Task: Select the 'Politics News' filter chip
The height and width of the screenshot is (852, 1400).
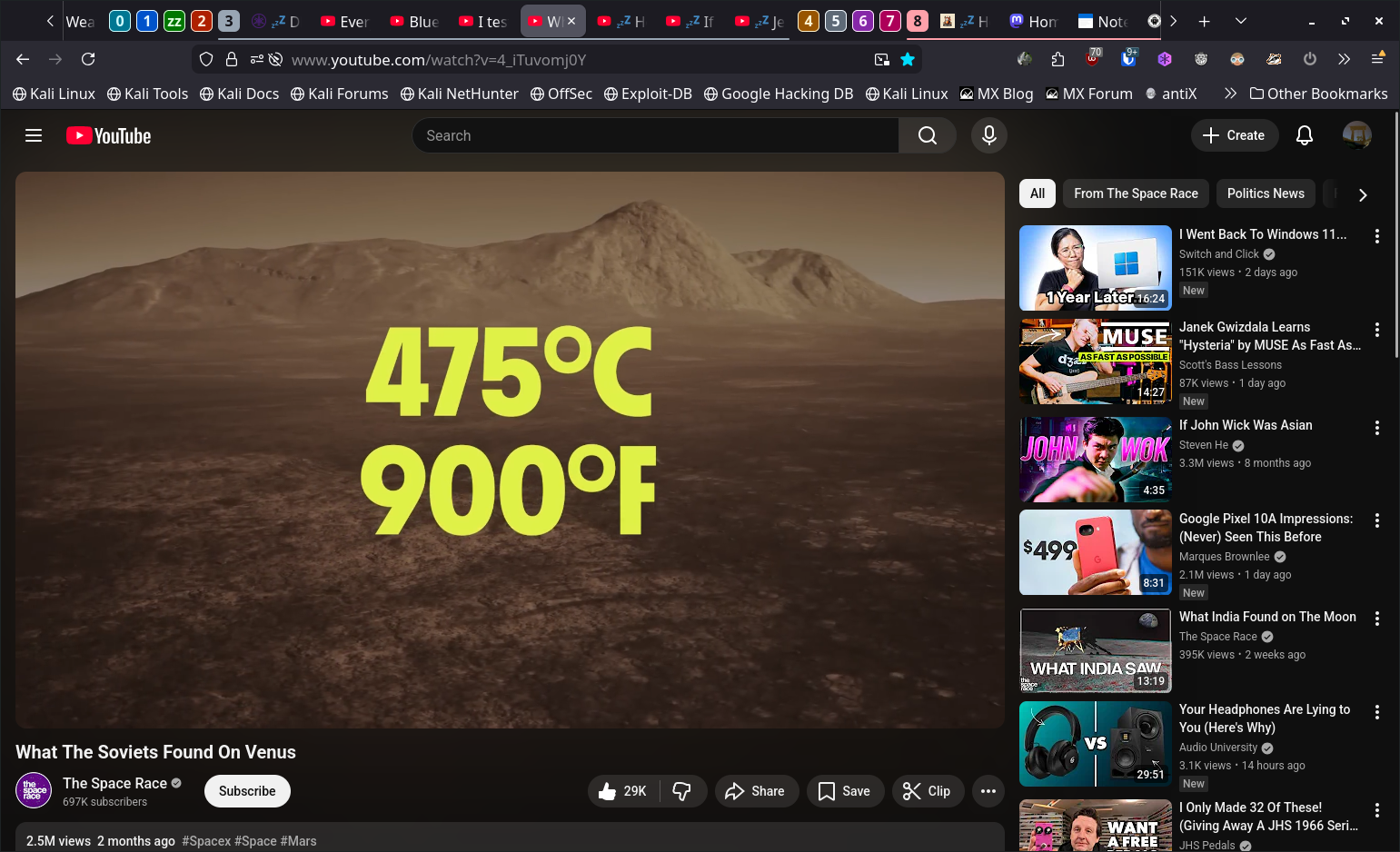Action: tap(1265, 193)
